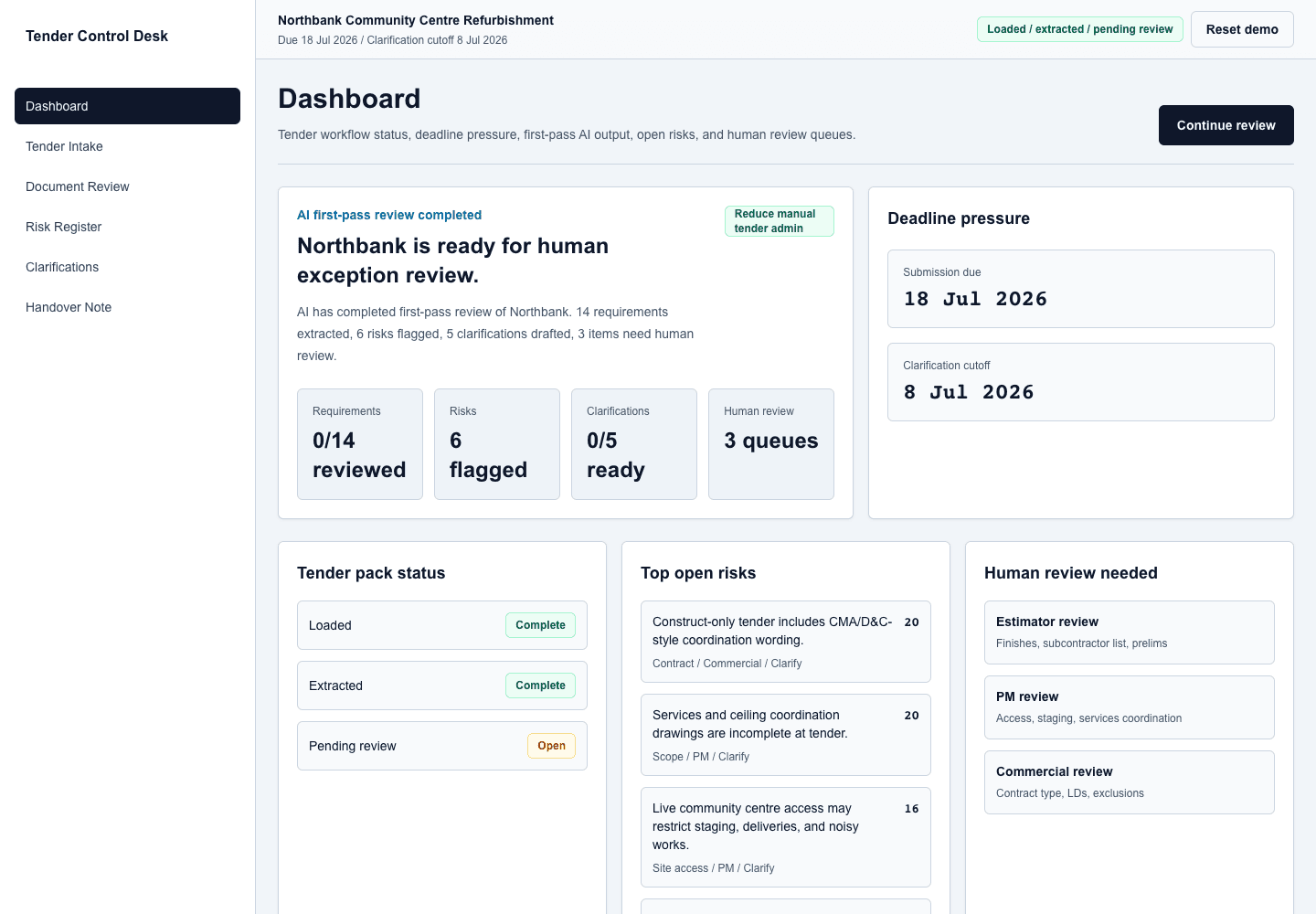The height and width of the screenshot is (914, 1316).
Task: Click the Submission due 18 Jul 2026 box
Action: [x=1081, y=289]
